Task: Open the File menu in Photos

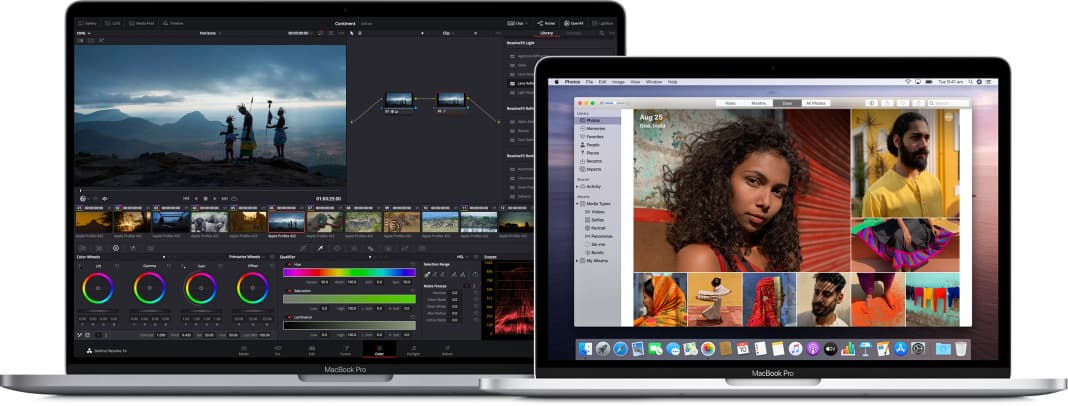Action: [x=590, y=82]
